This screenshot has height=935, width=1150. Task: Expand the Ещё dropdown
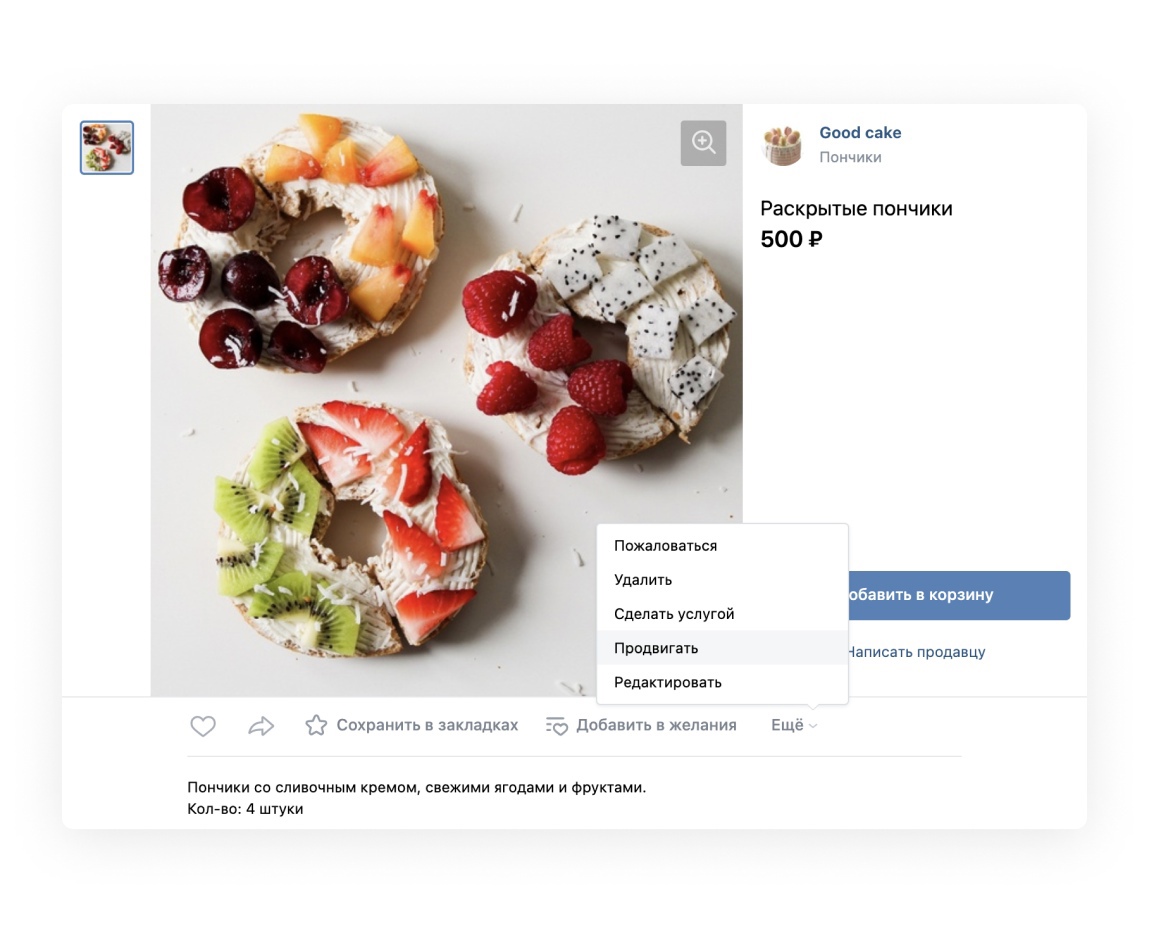794,725
